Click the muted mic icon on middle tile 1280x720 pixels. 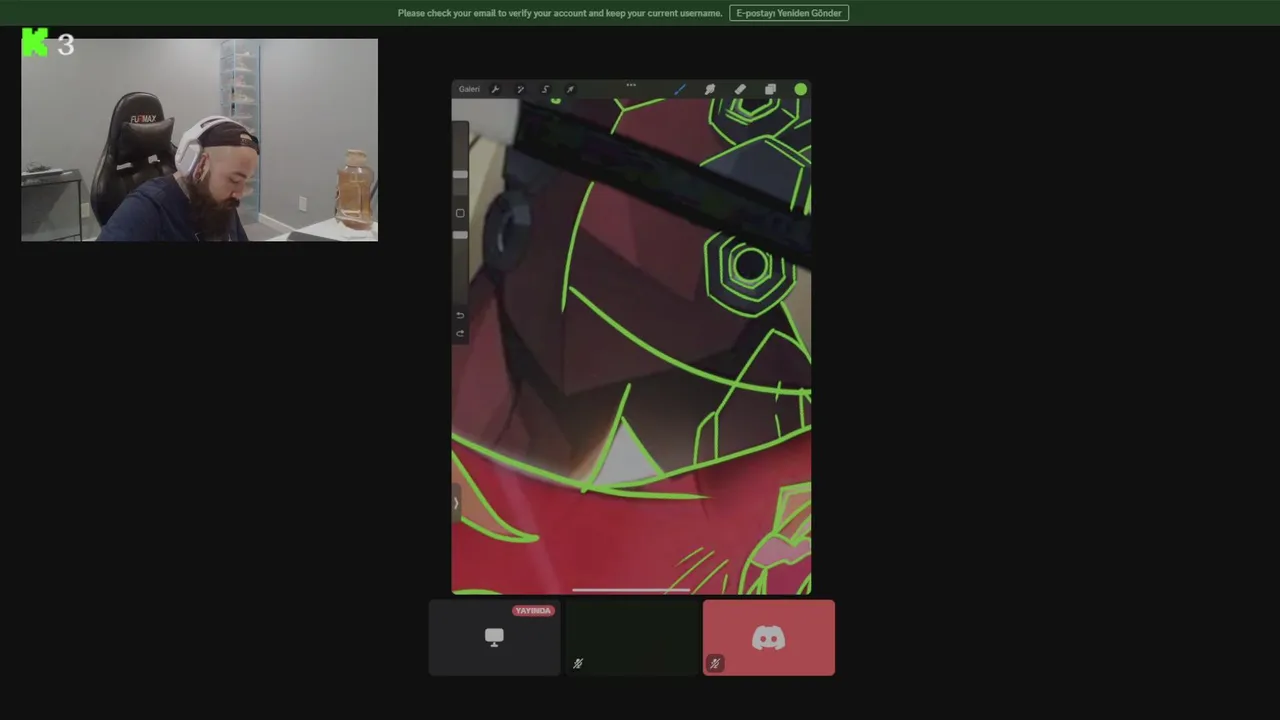click(578, 663)
